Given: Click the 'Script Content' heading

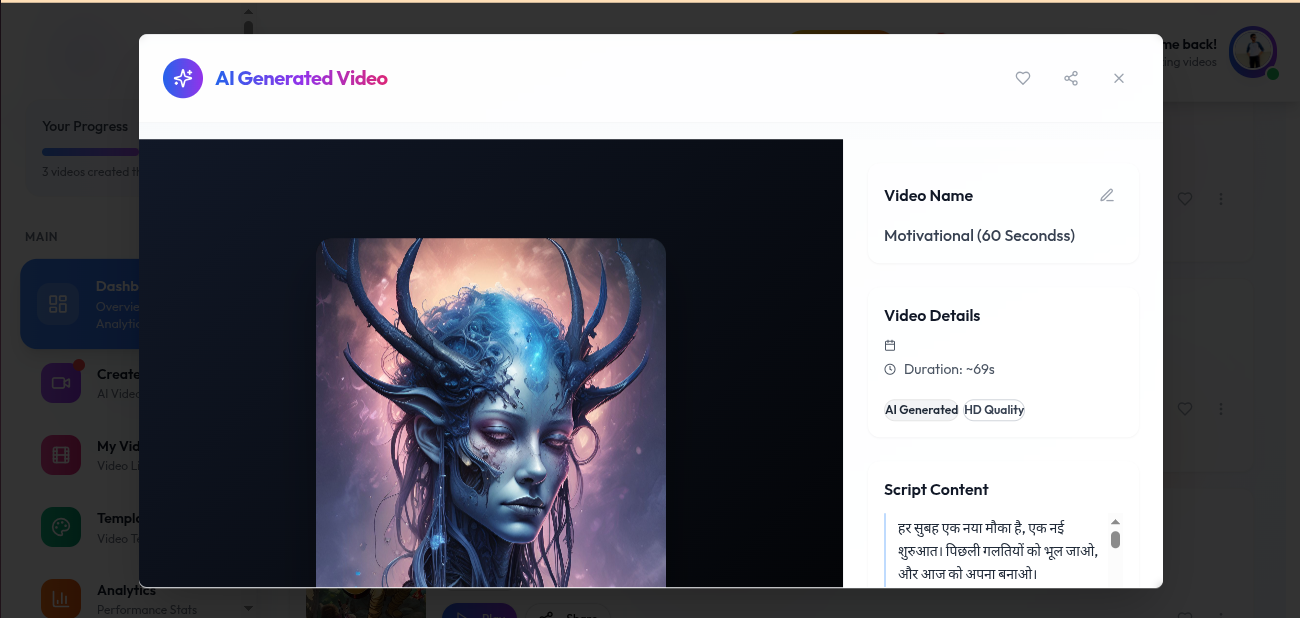Looking at the screenshot, I should click(936, 490).
